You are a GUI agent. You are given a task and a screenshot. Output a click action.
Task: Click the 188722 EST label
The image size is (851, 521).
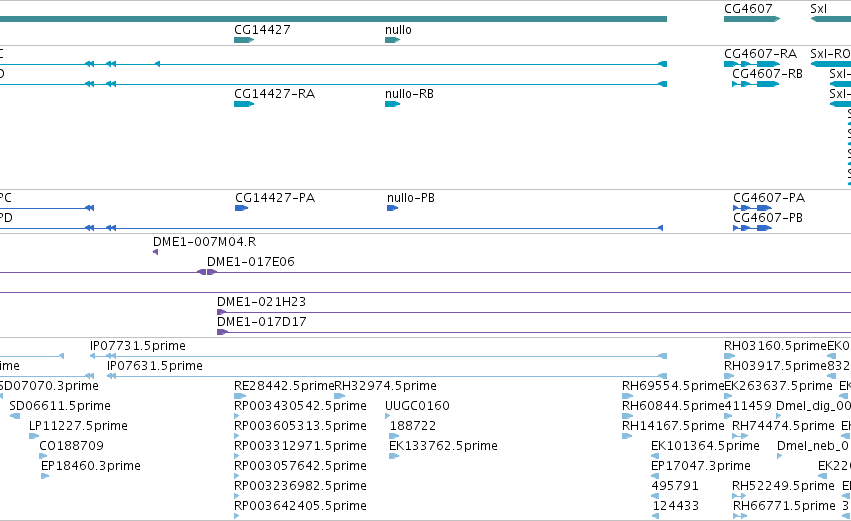click(412, 426)
